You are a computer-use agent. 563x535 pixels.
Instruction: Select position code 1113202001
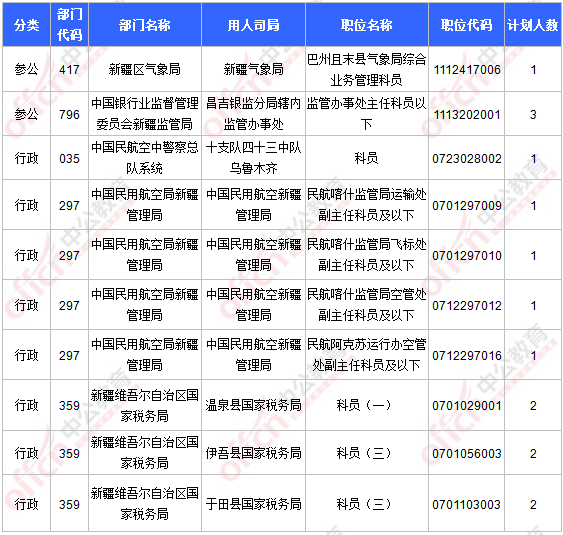coord(467,115)
